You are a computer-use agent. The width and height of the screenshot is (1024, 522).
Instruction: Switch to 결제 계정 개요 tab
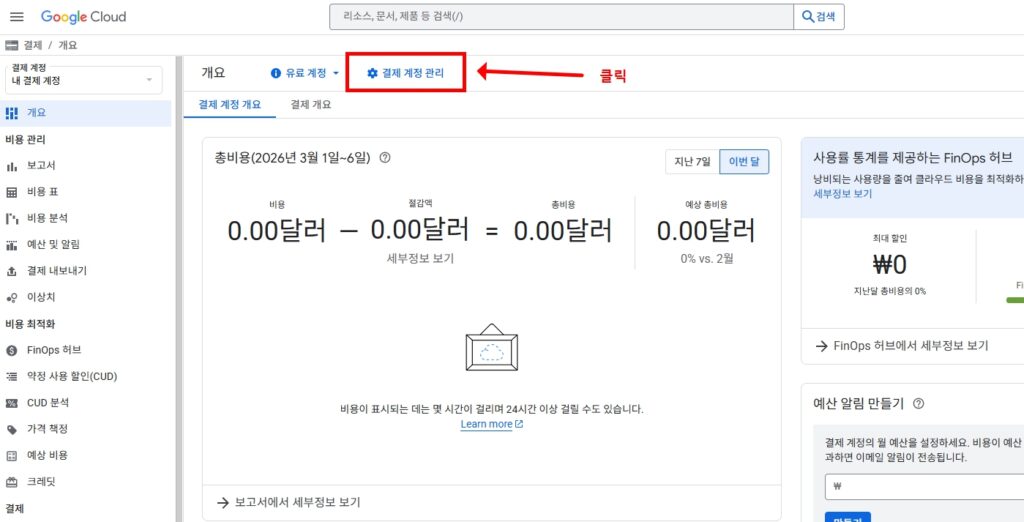(x=230, y=105)
